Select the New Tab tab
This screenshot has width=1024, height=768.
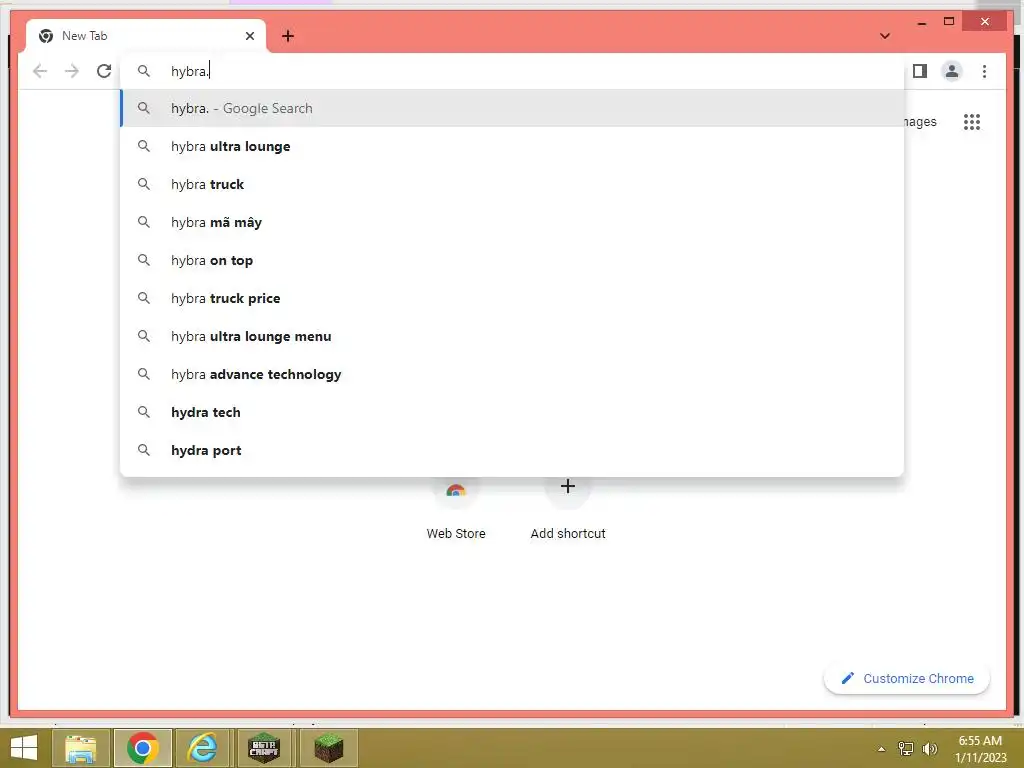pyautogui.click(x=146, y=36)
